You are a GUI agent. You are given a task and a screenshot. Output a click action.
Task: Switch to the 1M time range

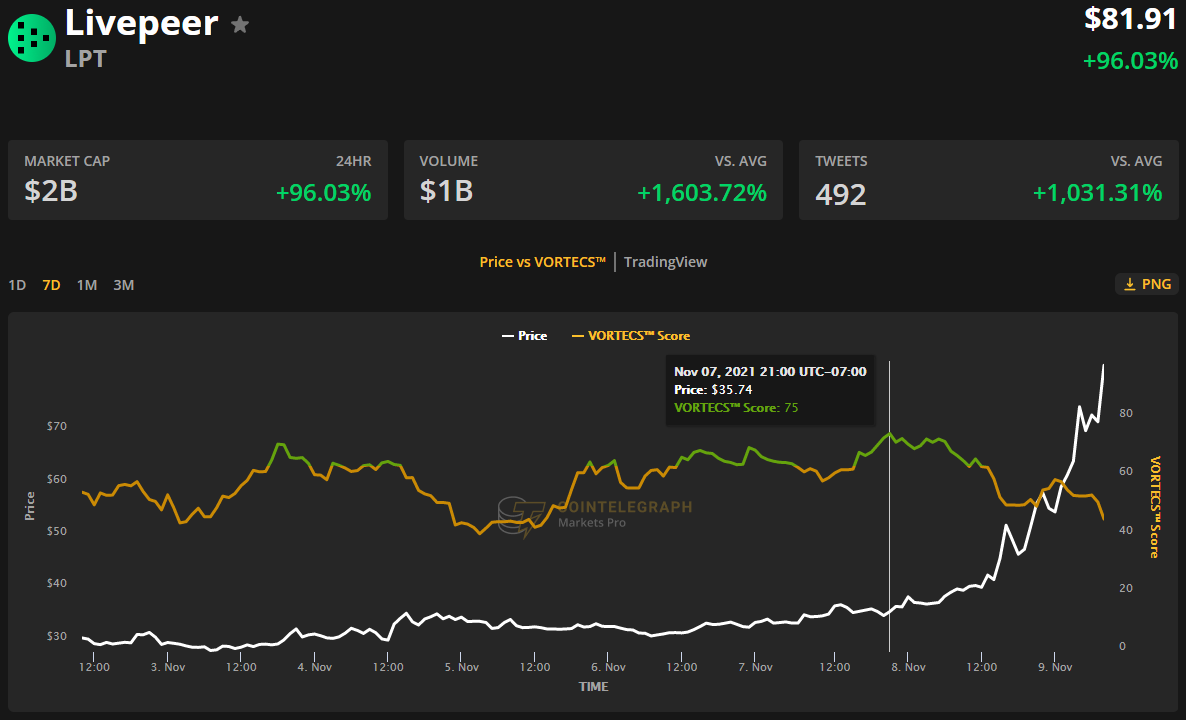click(x=87, y=285)
